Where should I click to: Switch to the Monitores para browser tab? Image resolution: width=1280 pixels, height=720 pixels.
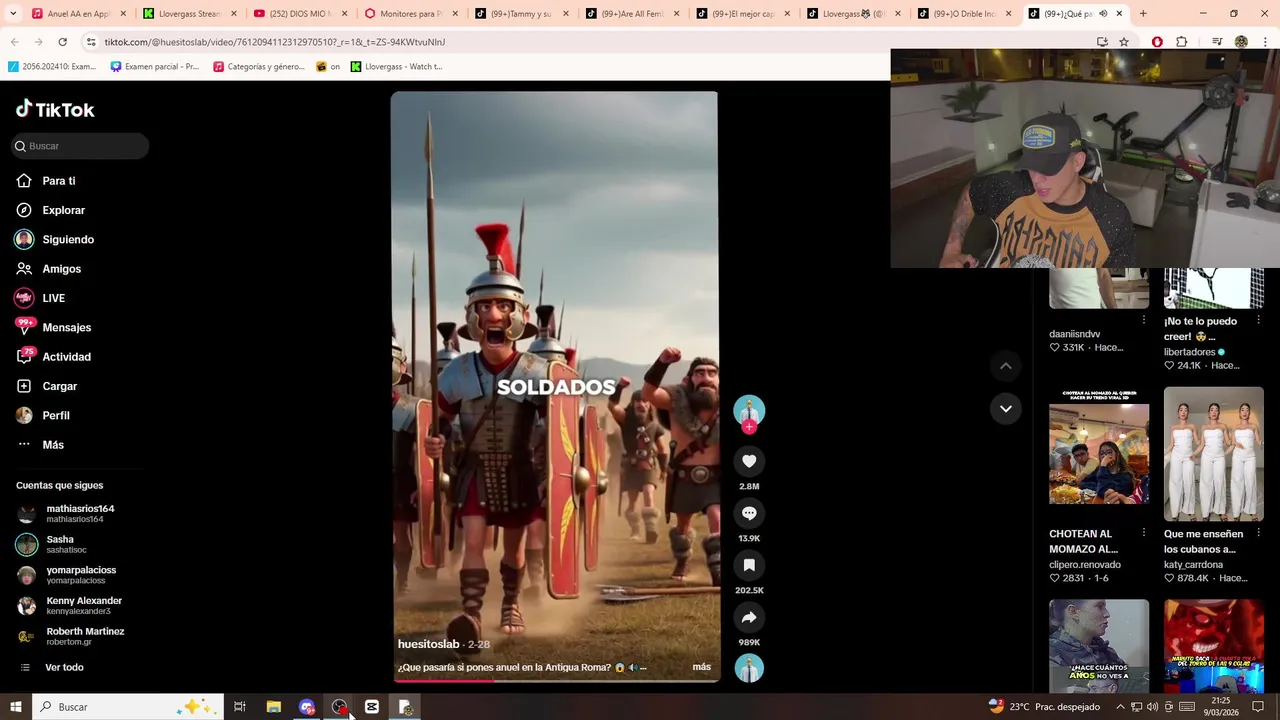tap(410, 14)
